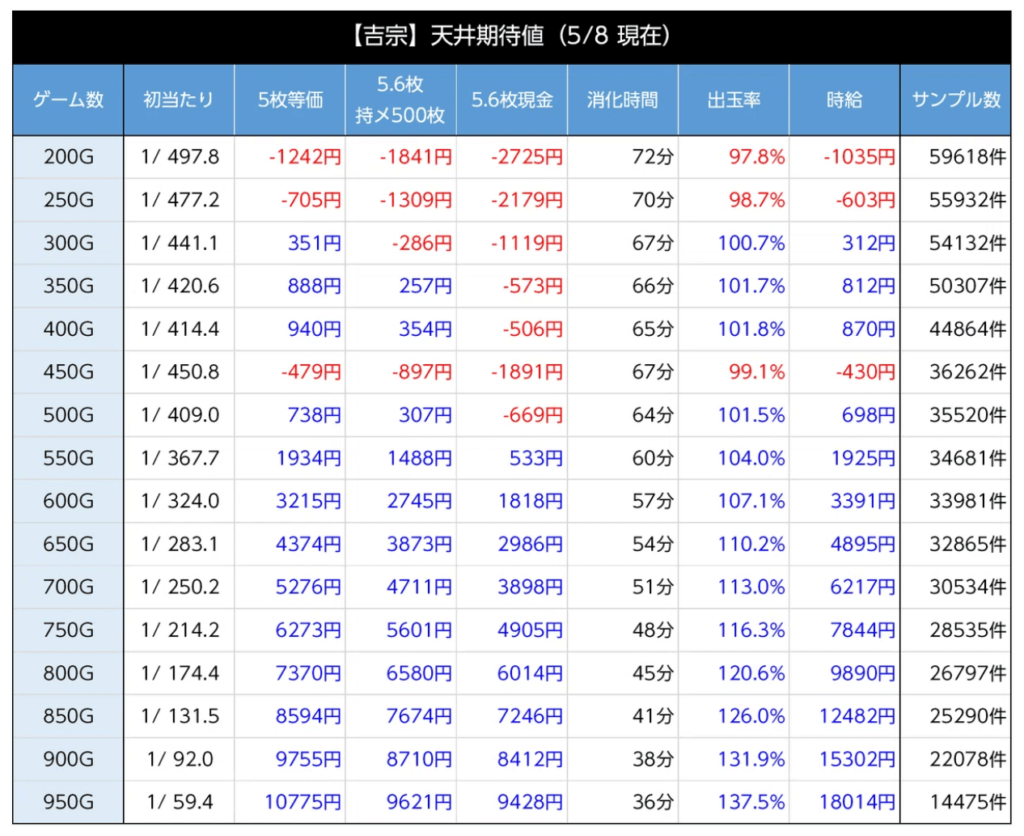Select the 550G row label

point(69,458)
